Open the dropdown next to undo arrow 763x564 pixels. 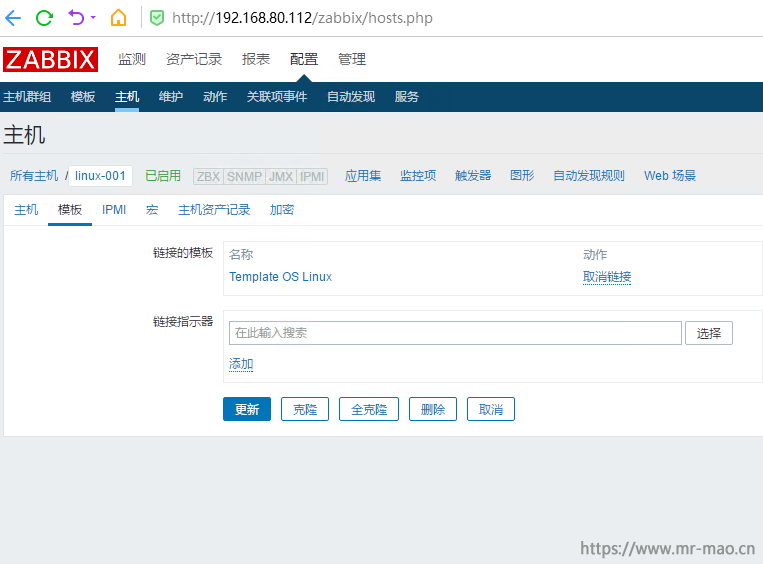pos(93,18)
